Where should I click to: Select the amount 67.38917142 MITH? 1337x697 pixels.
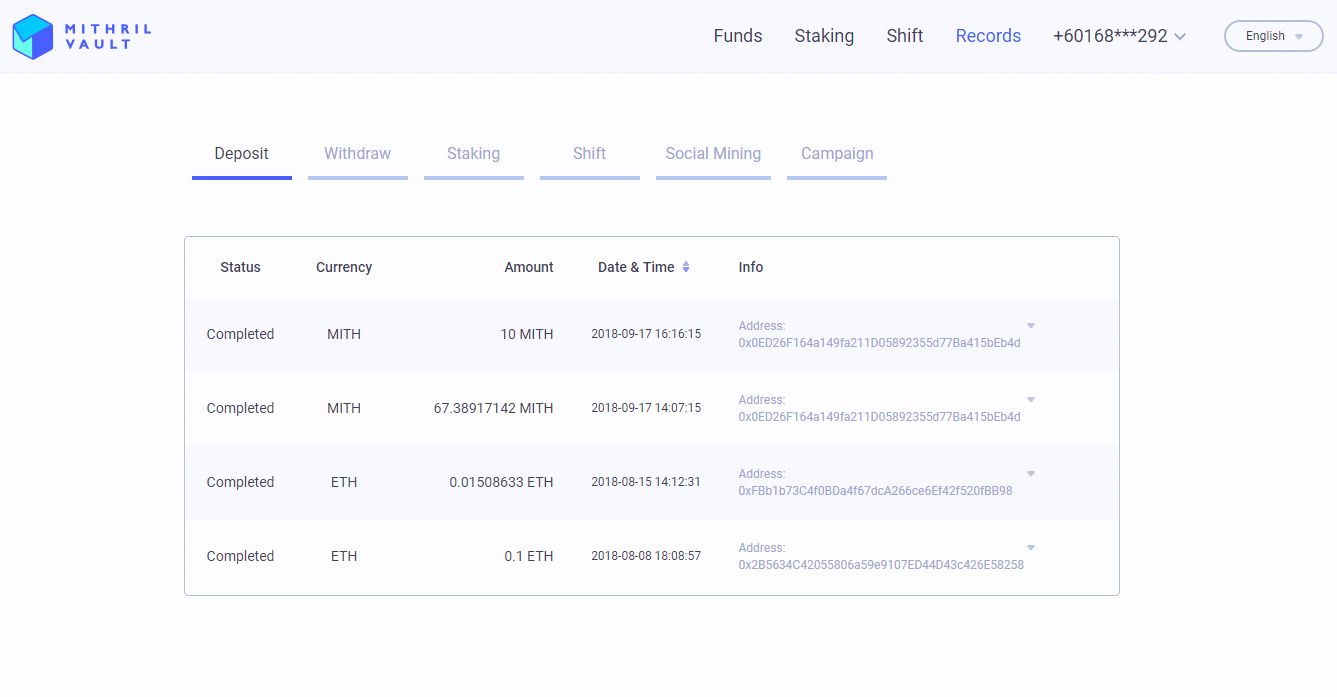pos(493,408)
